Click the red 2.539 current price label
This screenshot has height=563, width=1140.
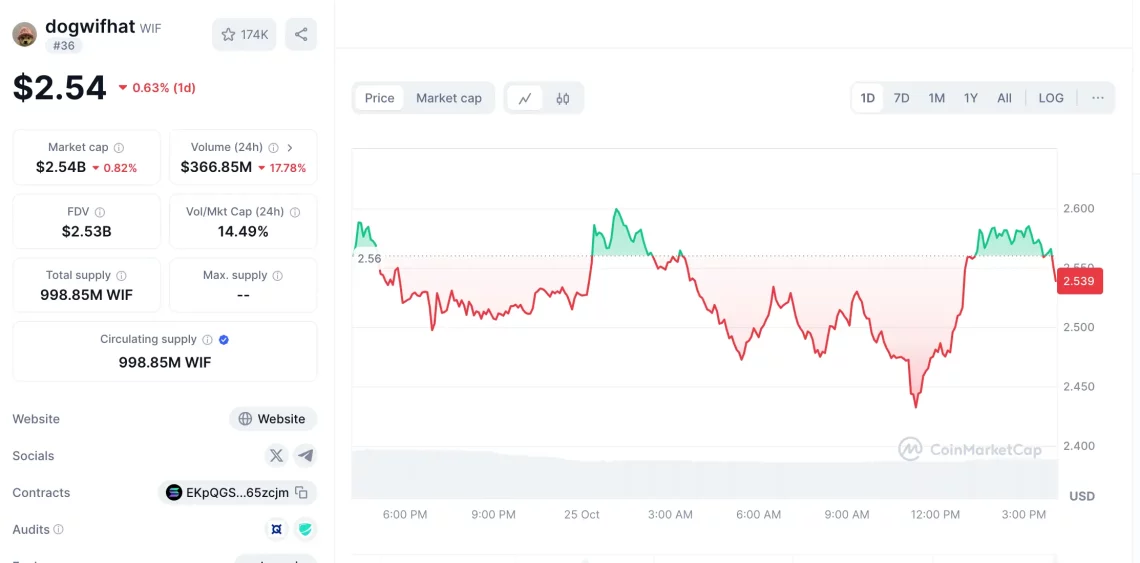pyautogui.click(x=1078, y=281)
